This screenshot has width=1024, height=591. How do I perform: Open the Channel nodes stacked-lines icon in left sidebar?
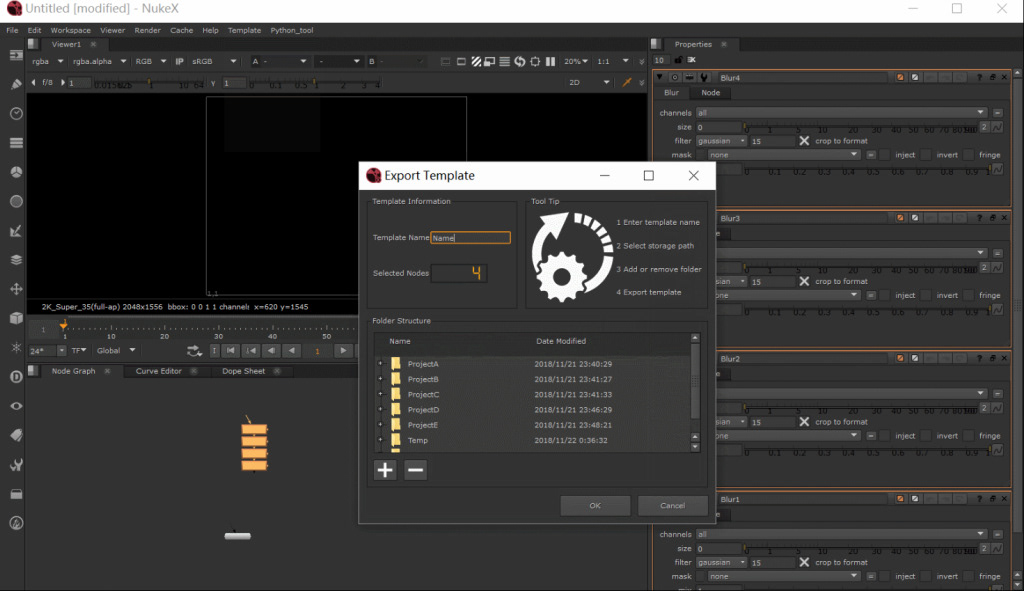(16, 143)
